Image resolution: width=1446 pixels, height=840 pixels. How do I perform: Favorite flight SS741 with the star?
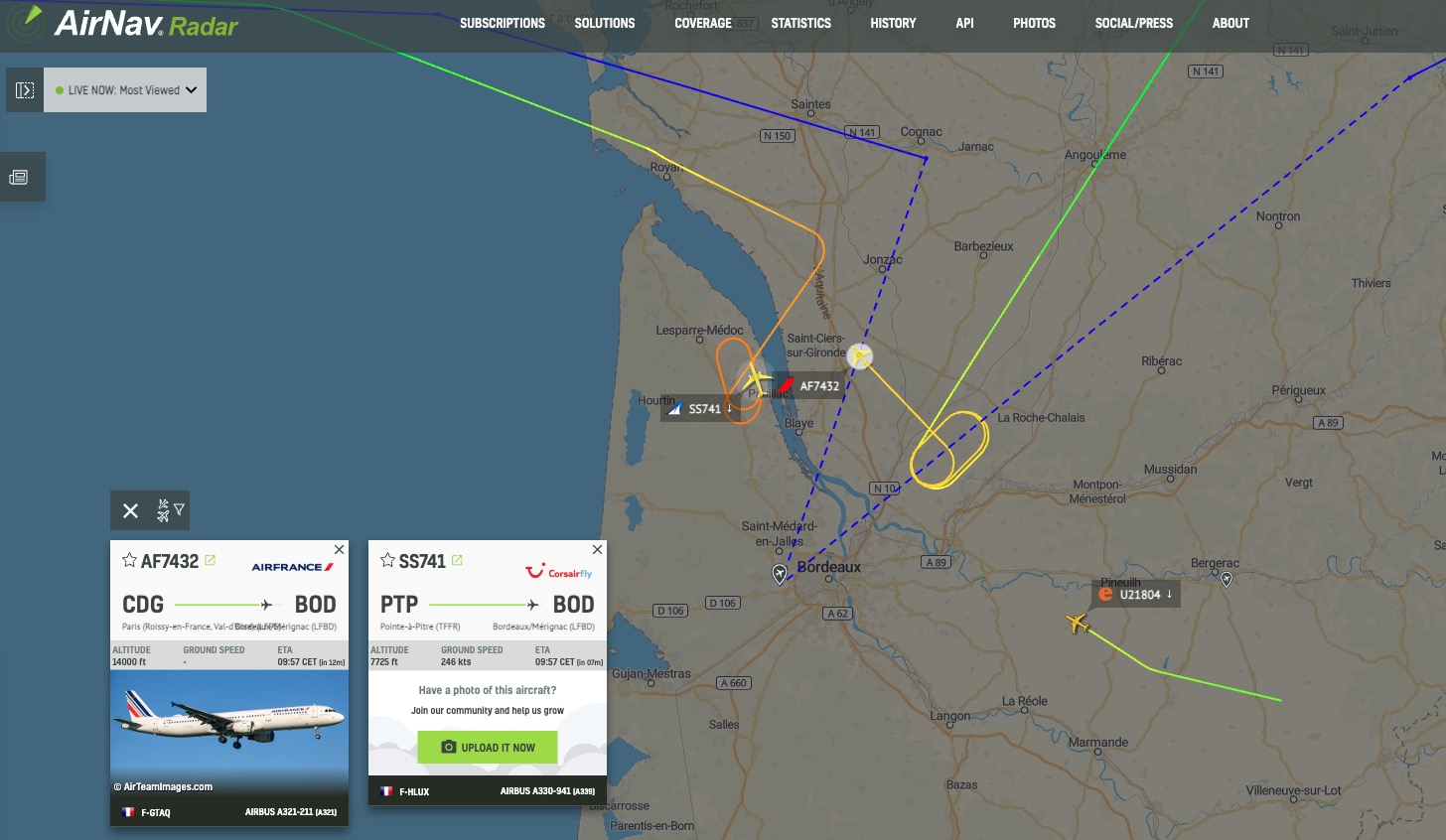click(x=387, y=560)
